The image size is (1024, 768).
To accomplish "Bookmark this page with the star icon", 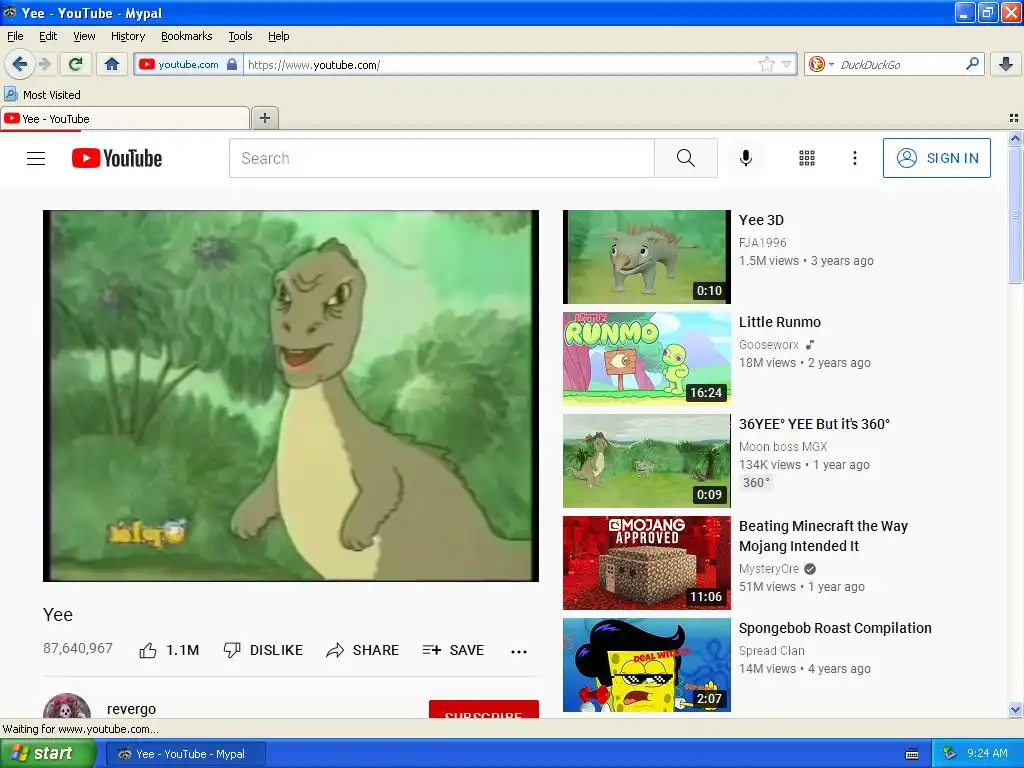I will [x=766, y=64].
